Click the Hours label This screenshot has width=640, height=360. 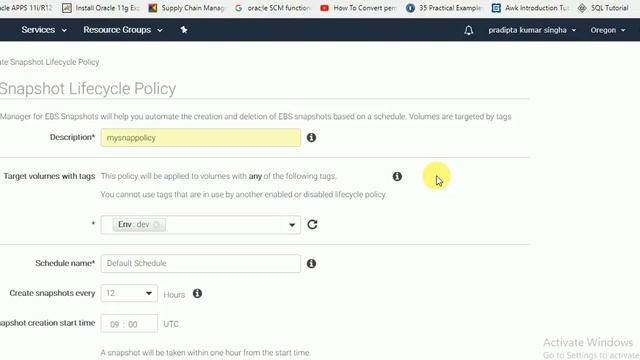pyautogui.click(x=174, y=294)
